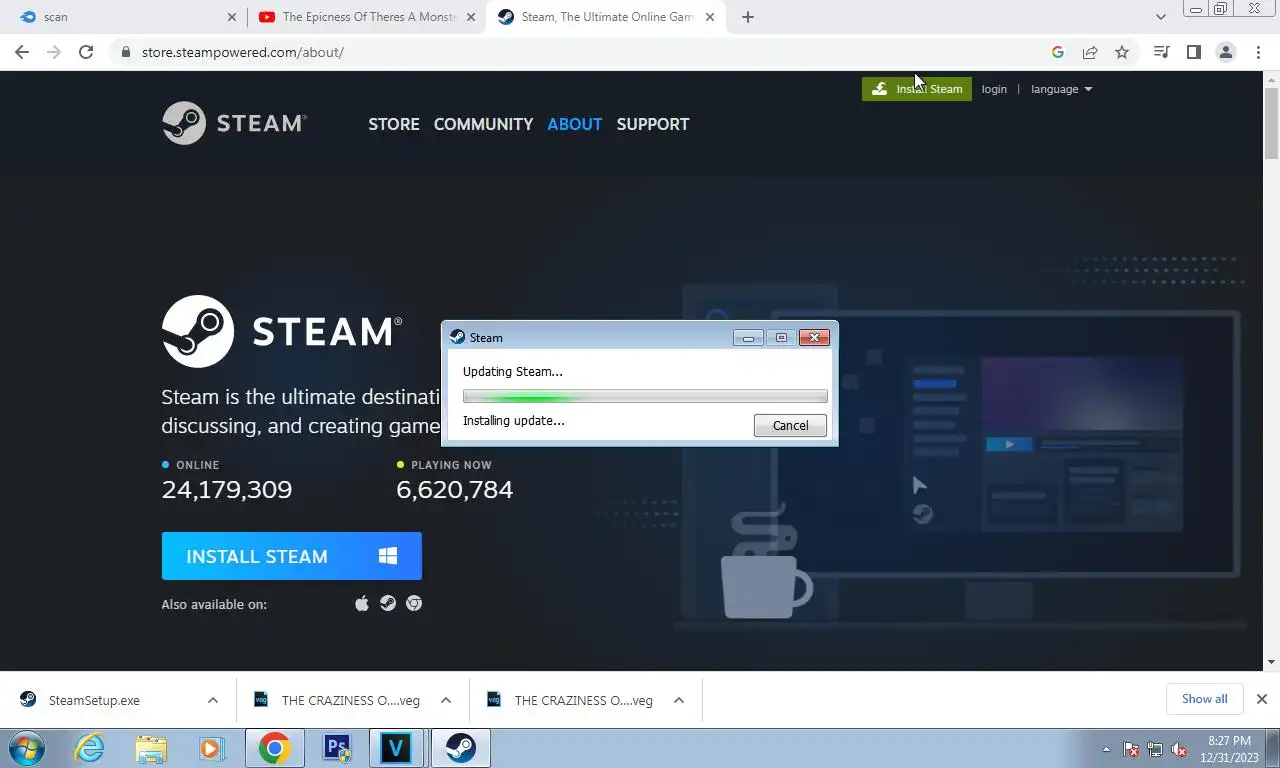The image size is (1280, 768).
Task: Open the SUPPORT menu item
Action: click(x=653, y=124)
